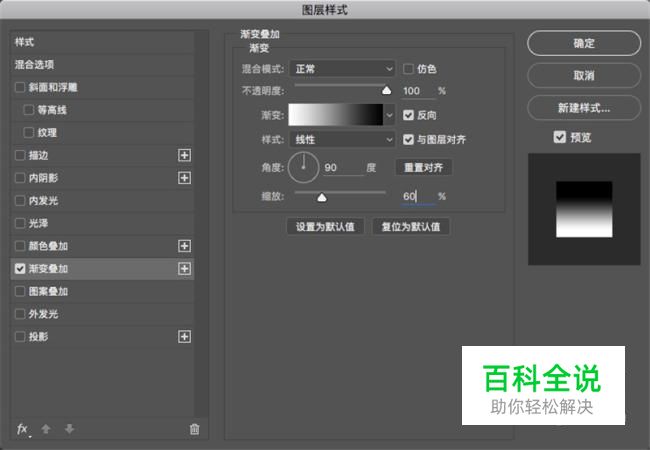Uncheck the 渐变叠加 checkbox

point(20,269)
